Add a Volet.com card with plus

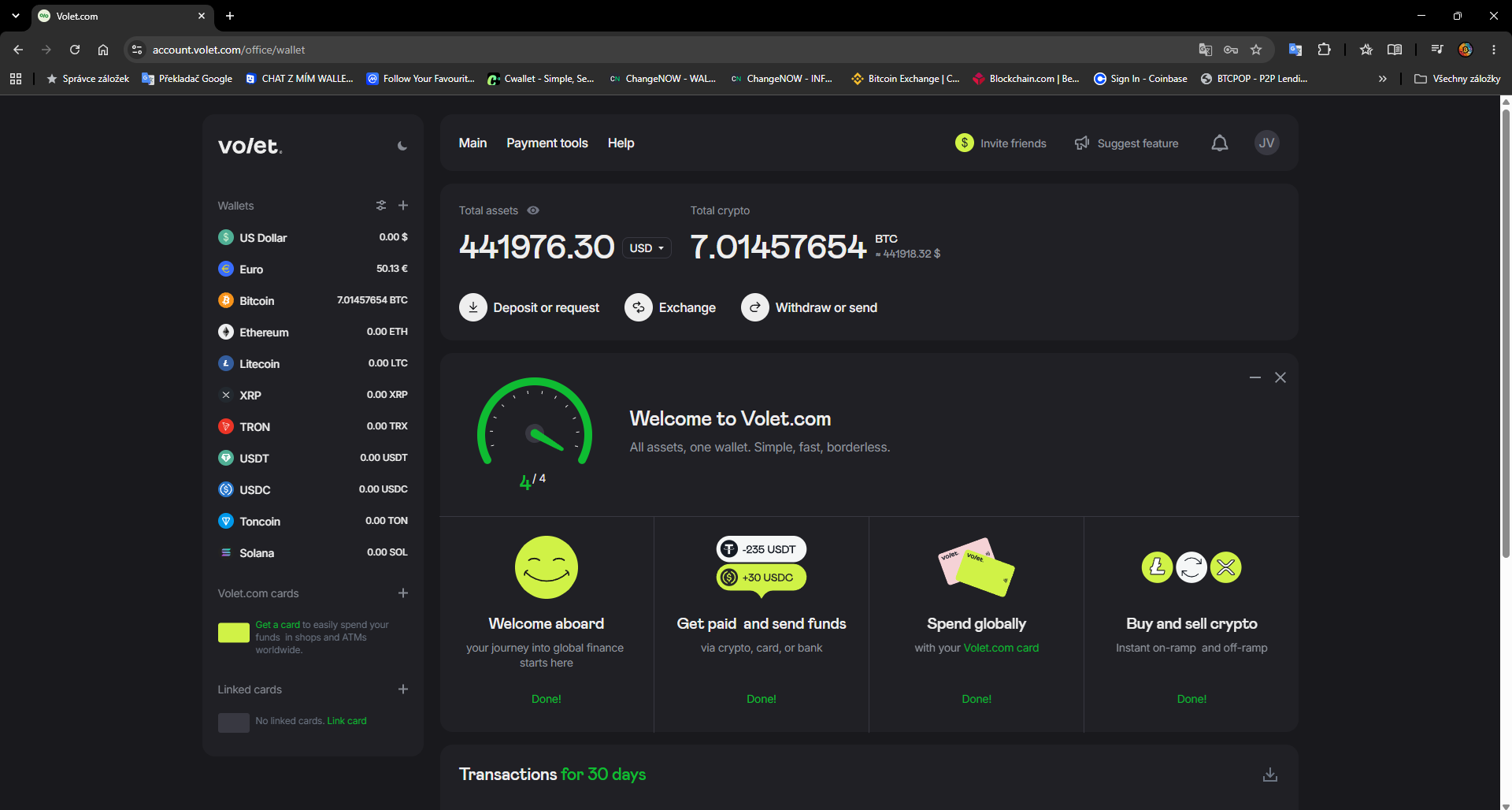click(403, 593)
